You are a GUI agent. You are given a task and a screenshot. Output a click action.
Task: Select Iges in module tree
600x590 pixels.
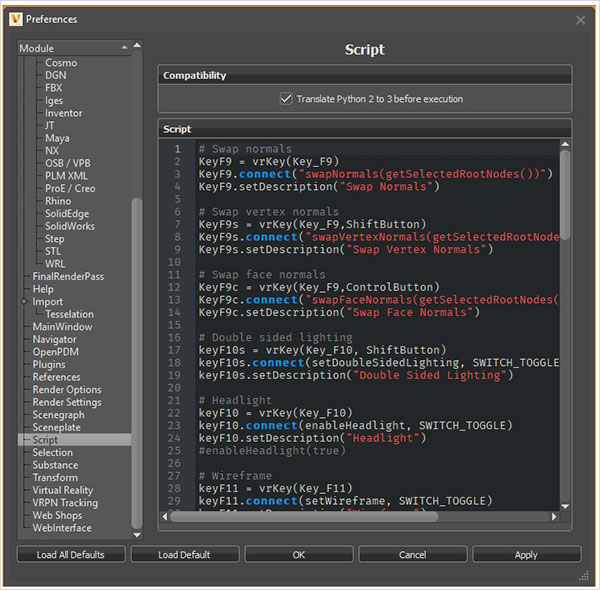click(54, 101)
